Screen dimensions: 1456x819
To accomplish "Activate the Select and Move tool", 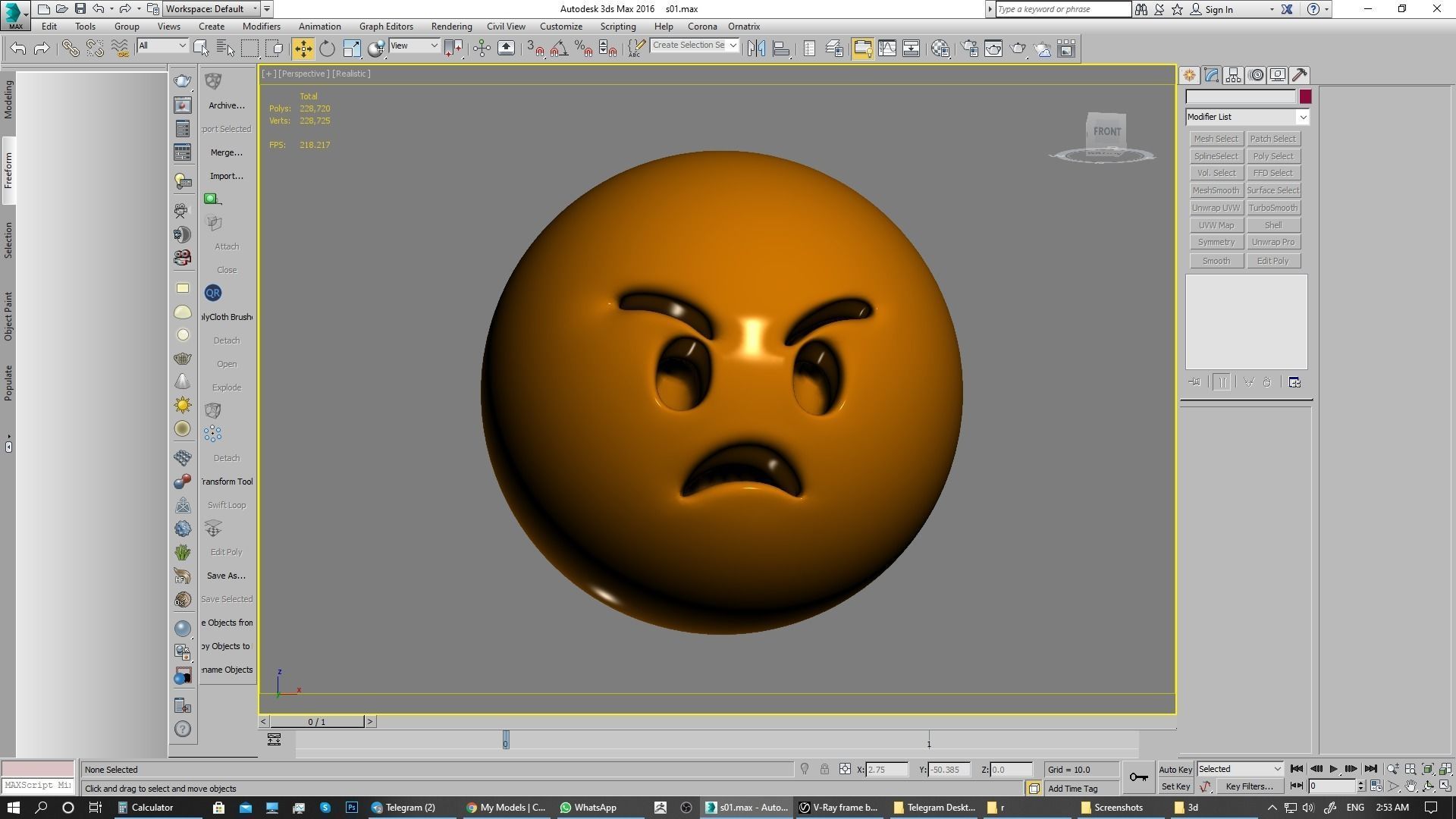I will point(303,49).
